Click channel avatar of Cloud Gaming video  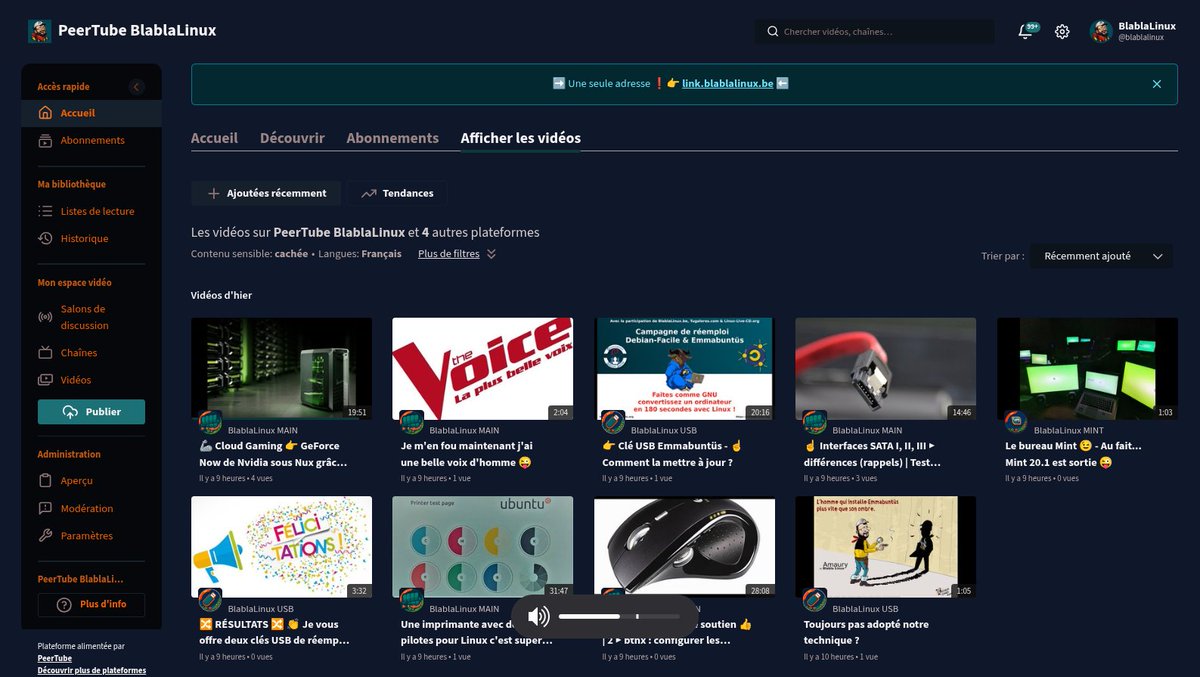pos(210,422)
